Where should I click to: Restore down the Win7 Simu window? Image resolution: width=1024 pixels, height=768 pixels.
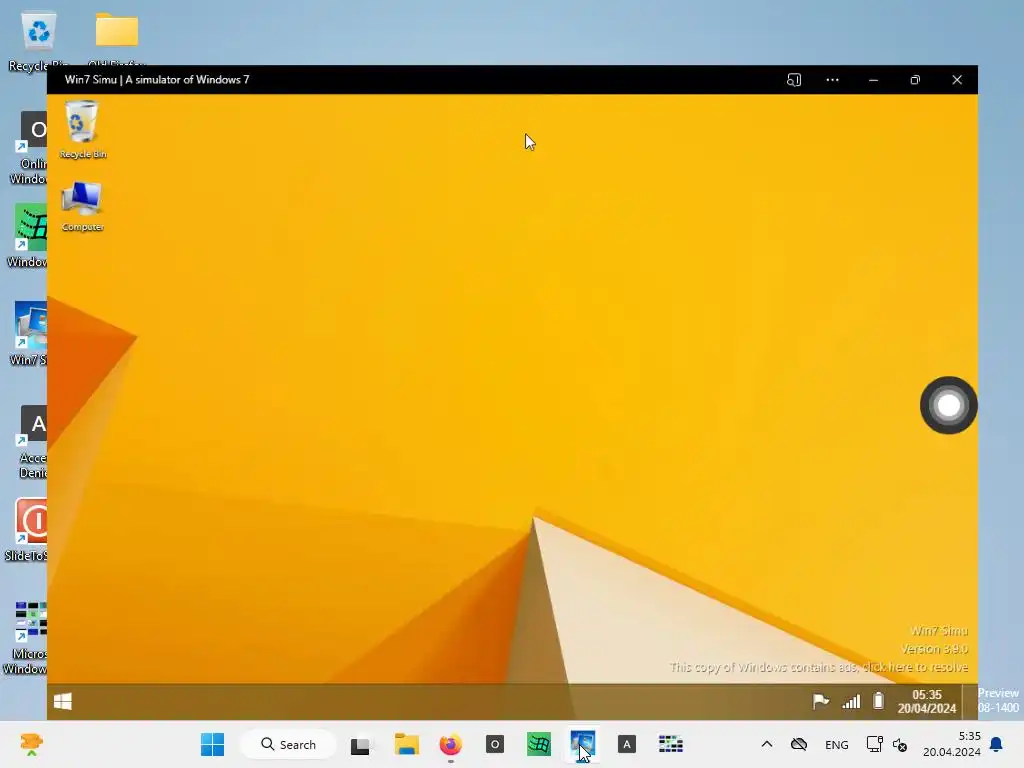915,80
